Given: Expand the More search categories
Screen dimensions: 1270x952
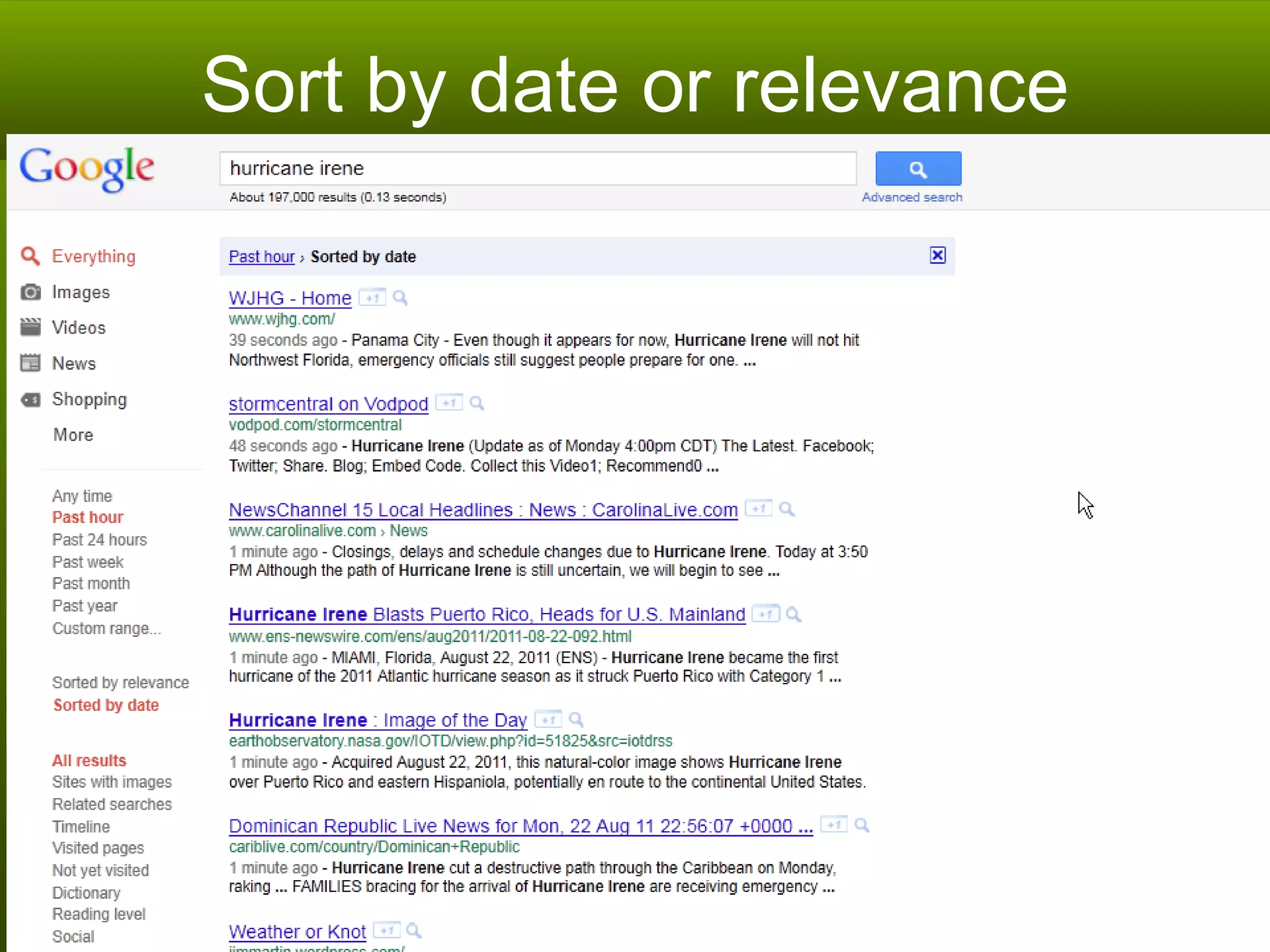Looking at the screenshot, I should pos(73,434).
